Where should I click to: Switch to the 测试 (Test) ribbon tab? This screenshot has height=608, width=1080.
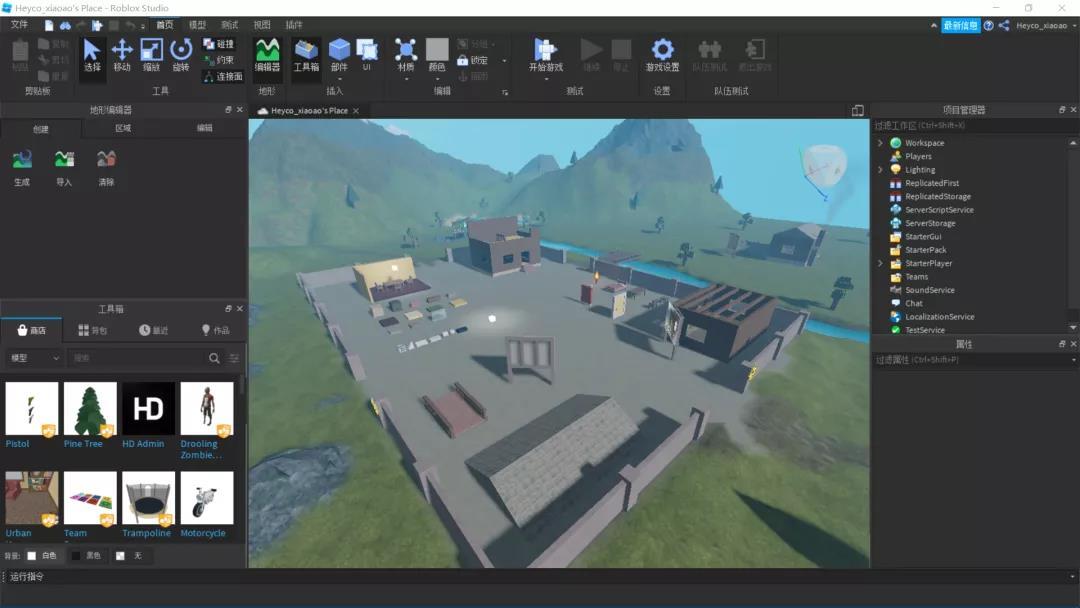pos(229,25)
